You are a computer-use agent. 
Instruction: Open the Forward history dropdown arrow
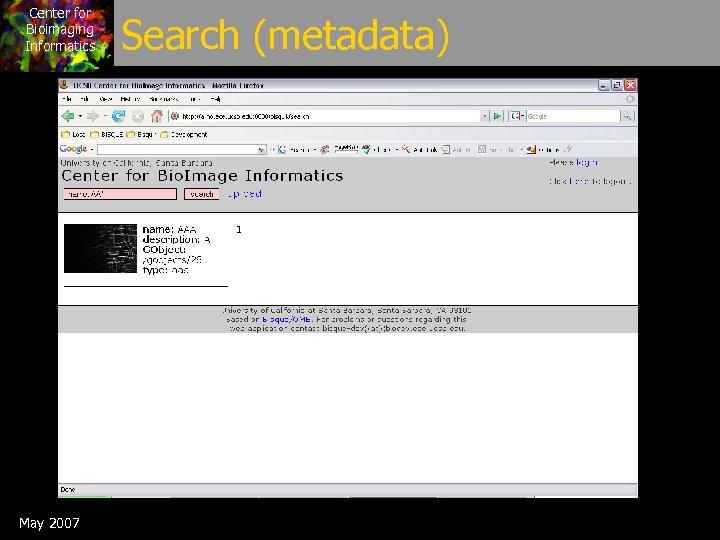105,116
